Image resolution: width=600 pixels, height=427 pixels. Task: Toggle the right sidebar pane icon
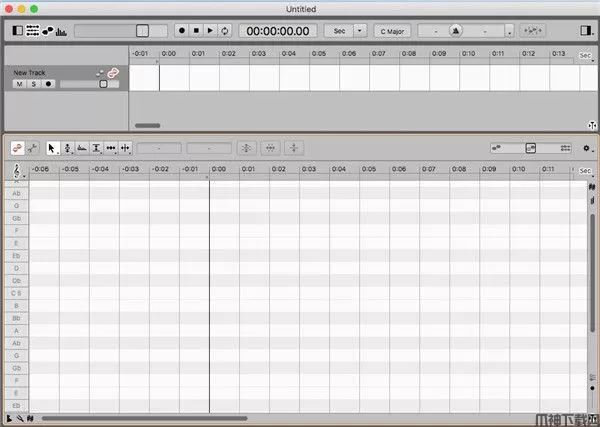coord(586,31)
